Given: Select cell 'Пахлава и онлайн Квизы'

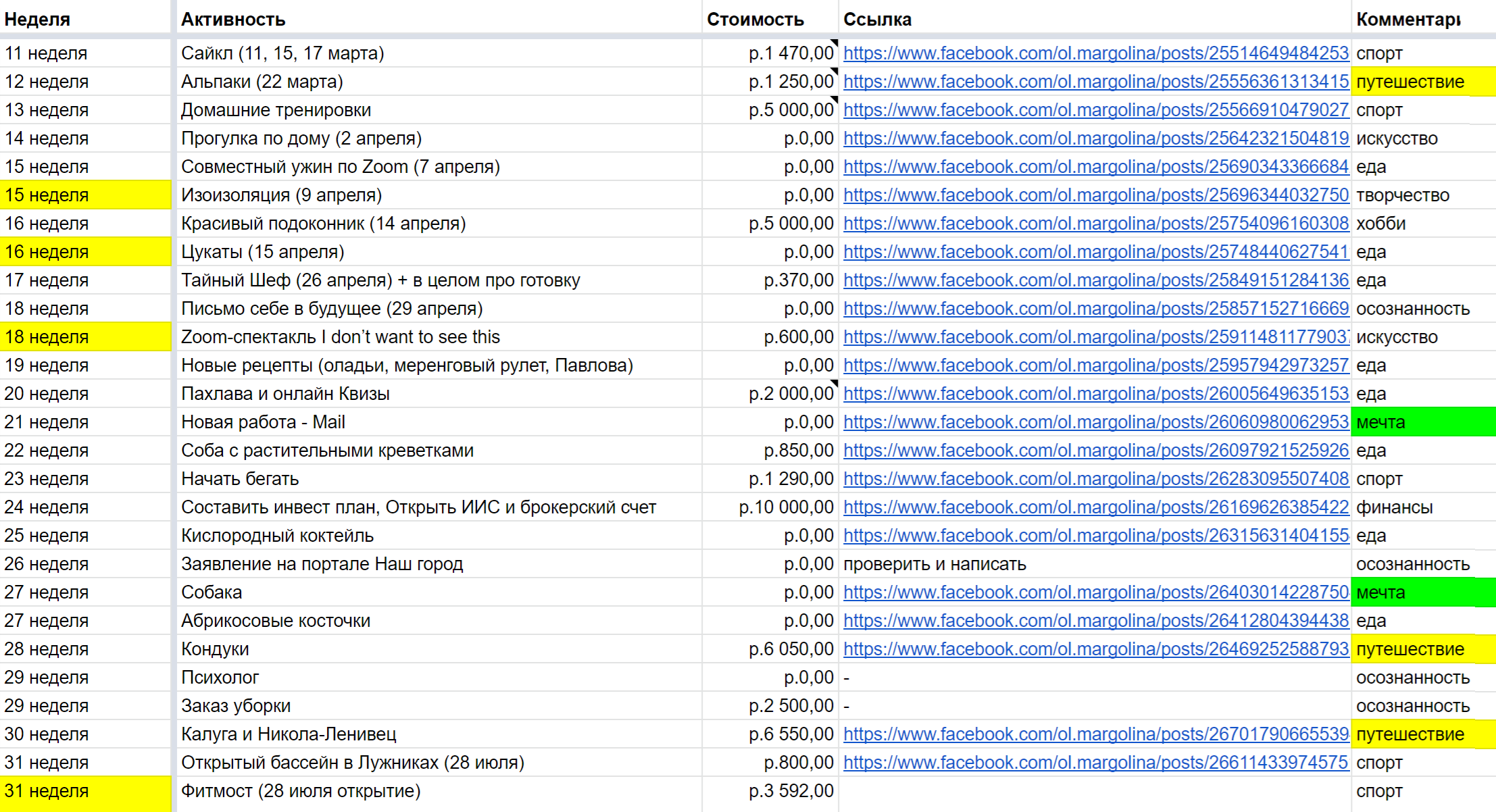Looking at the screenshot, I should coord(438,393).
